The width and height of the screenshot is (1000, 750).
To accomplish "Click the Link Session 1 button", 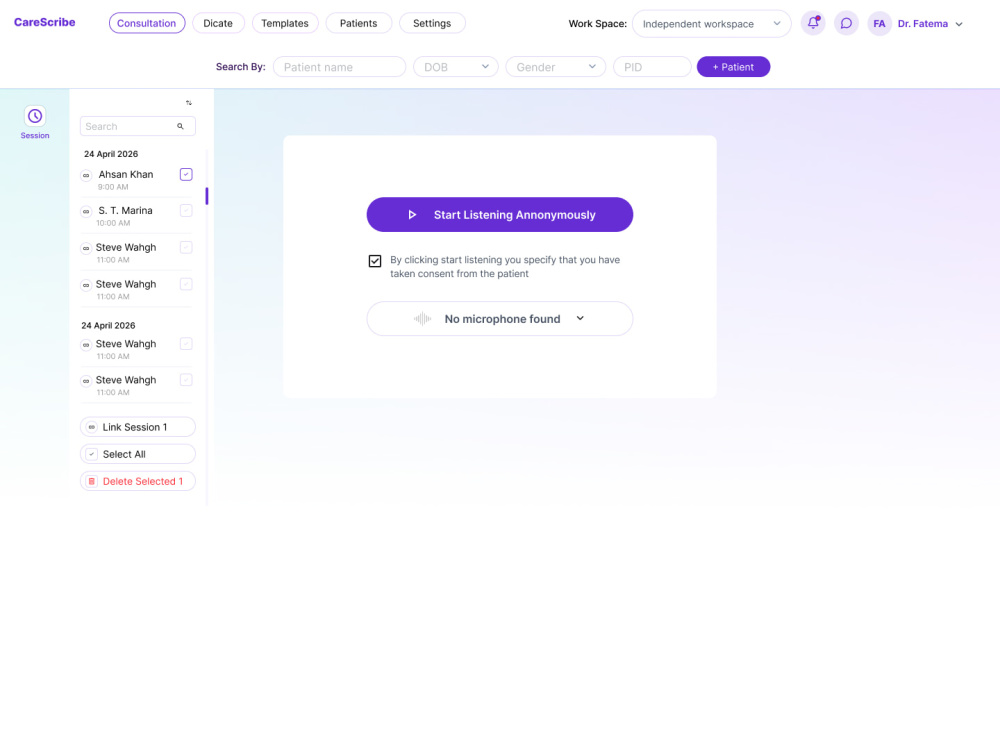I will click(x=138, y=427).
